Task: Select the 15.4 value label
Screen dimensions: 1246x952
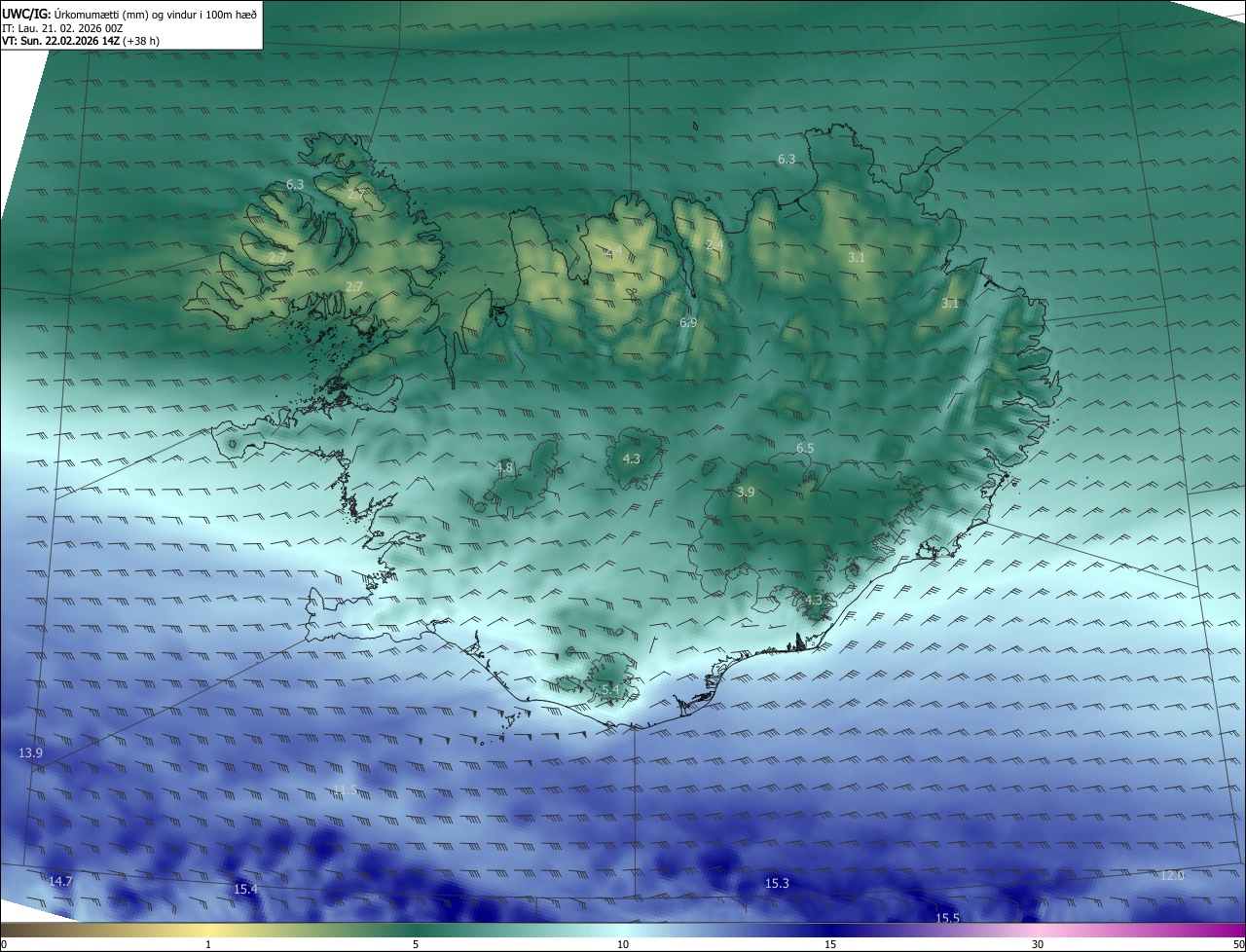Action: pos(245,889)
